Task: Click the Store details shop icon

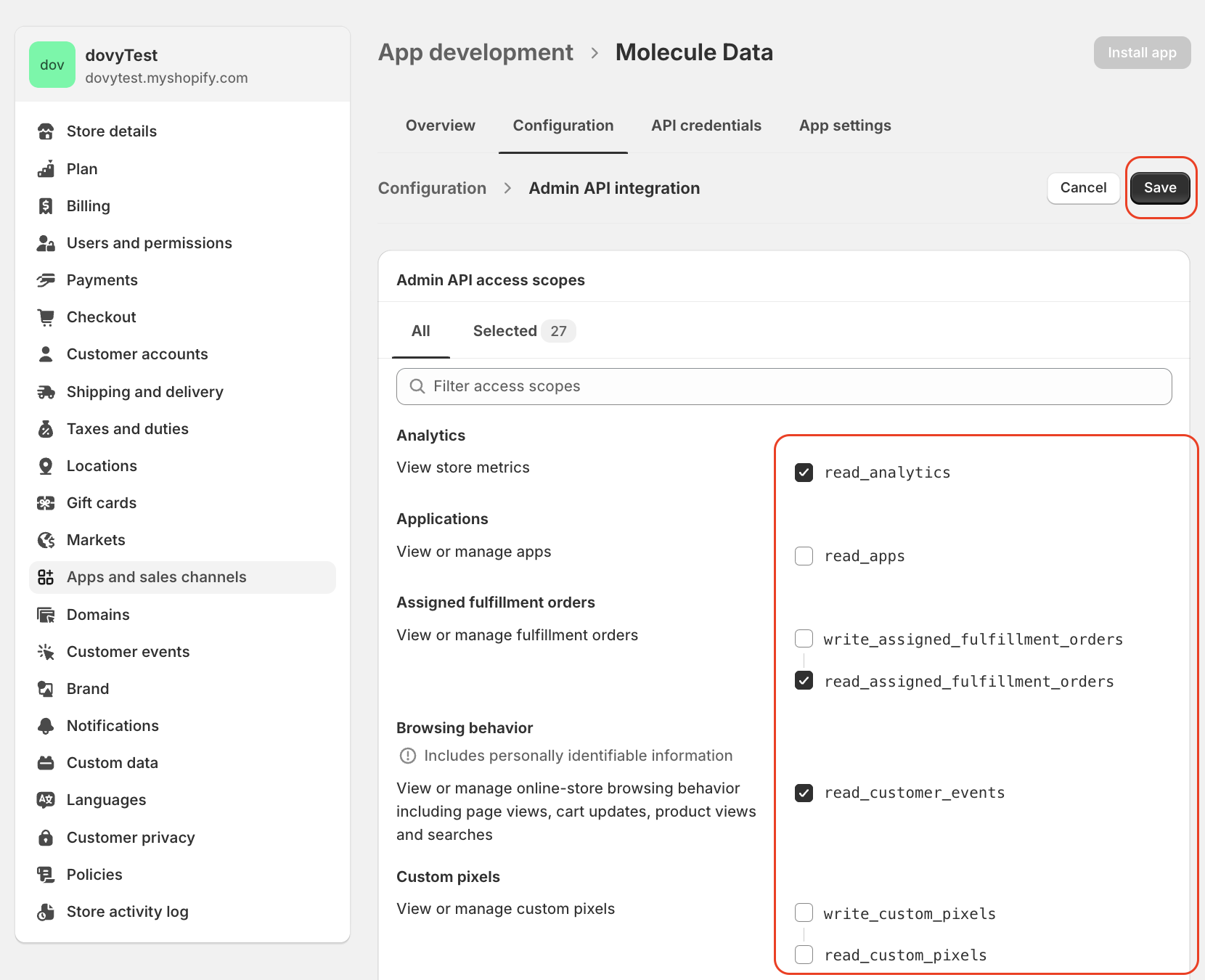Action: (46, 131)
